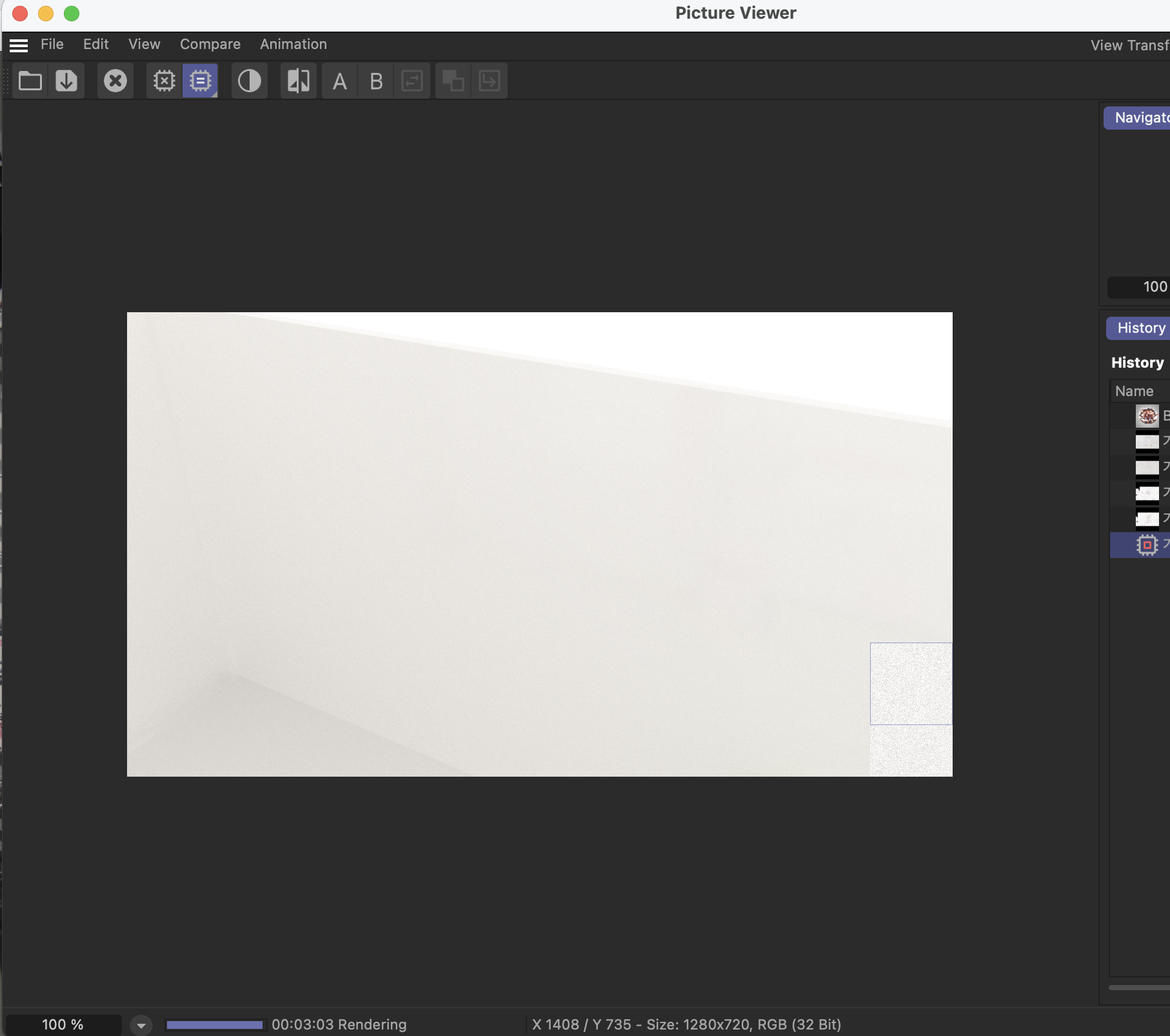Image resolution: width=1170 pixels, height=1036 pixels.
Task: Open the View Transform dropdown
Action: coord(1129,45)
